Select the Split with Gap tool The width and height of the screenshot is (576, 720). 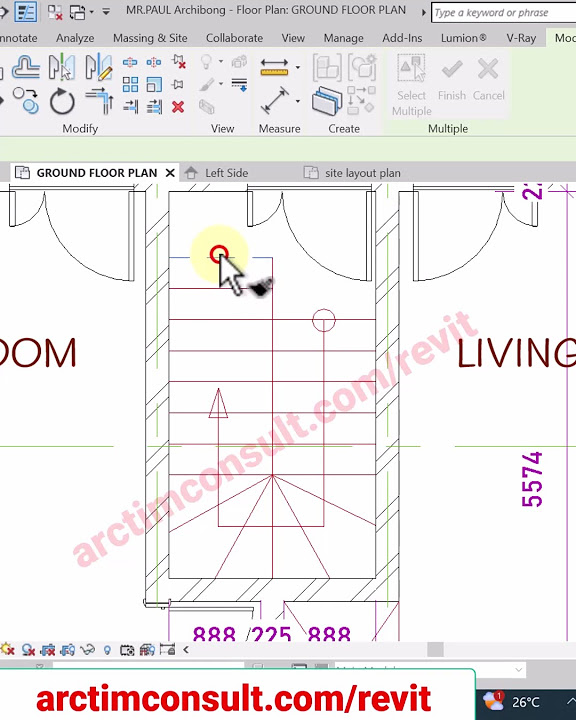click(x=154, y=62)
